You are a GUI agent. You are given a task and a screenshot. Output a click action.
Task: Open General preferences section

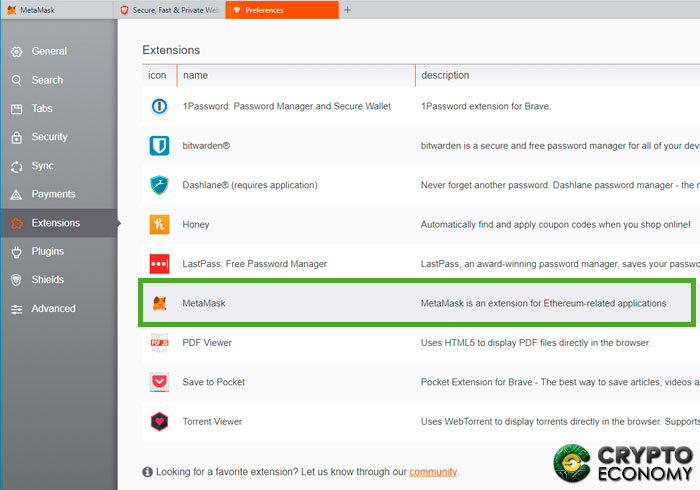(59, 51)
